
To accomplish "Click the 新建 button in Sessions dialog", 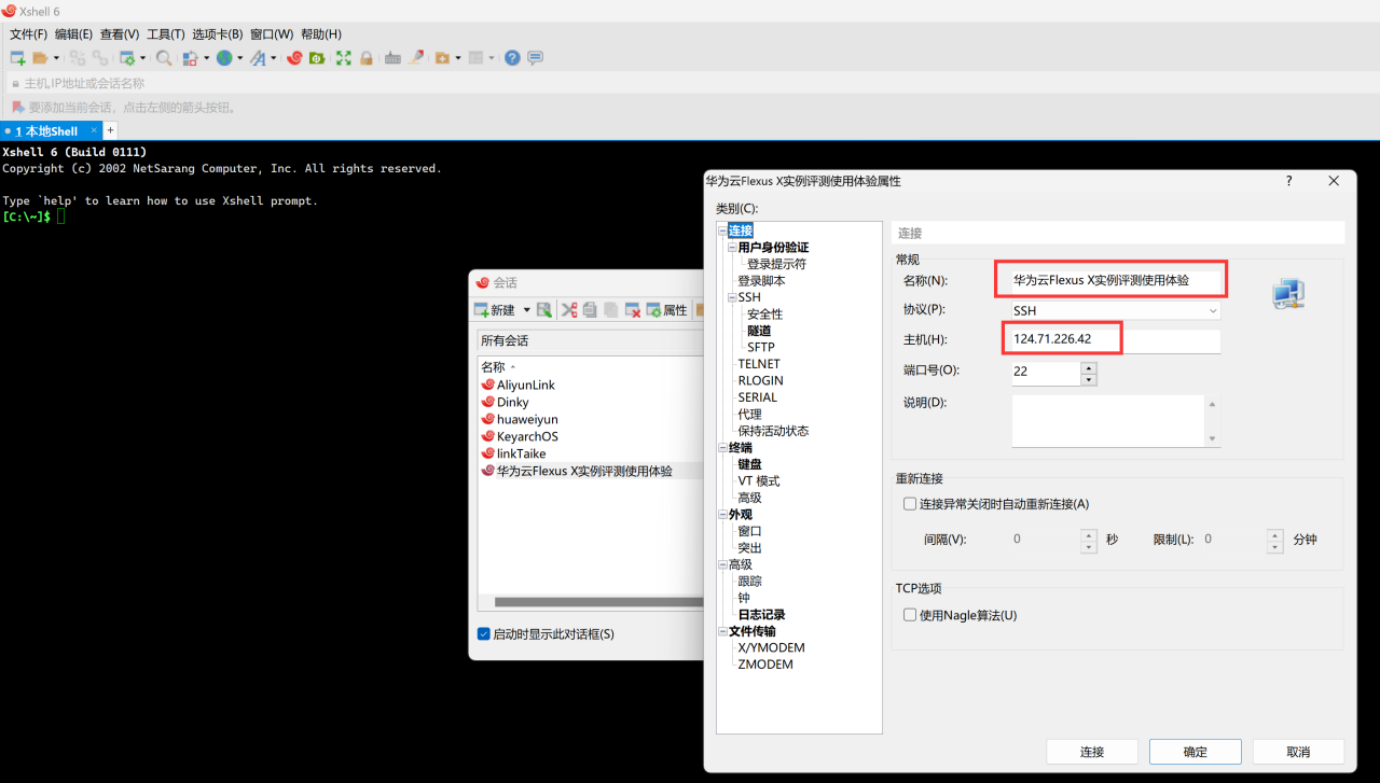I will pos(496,310).
